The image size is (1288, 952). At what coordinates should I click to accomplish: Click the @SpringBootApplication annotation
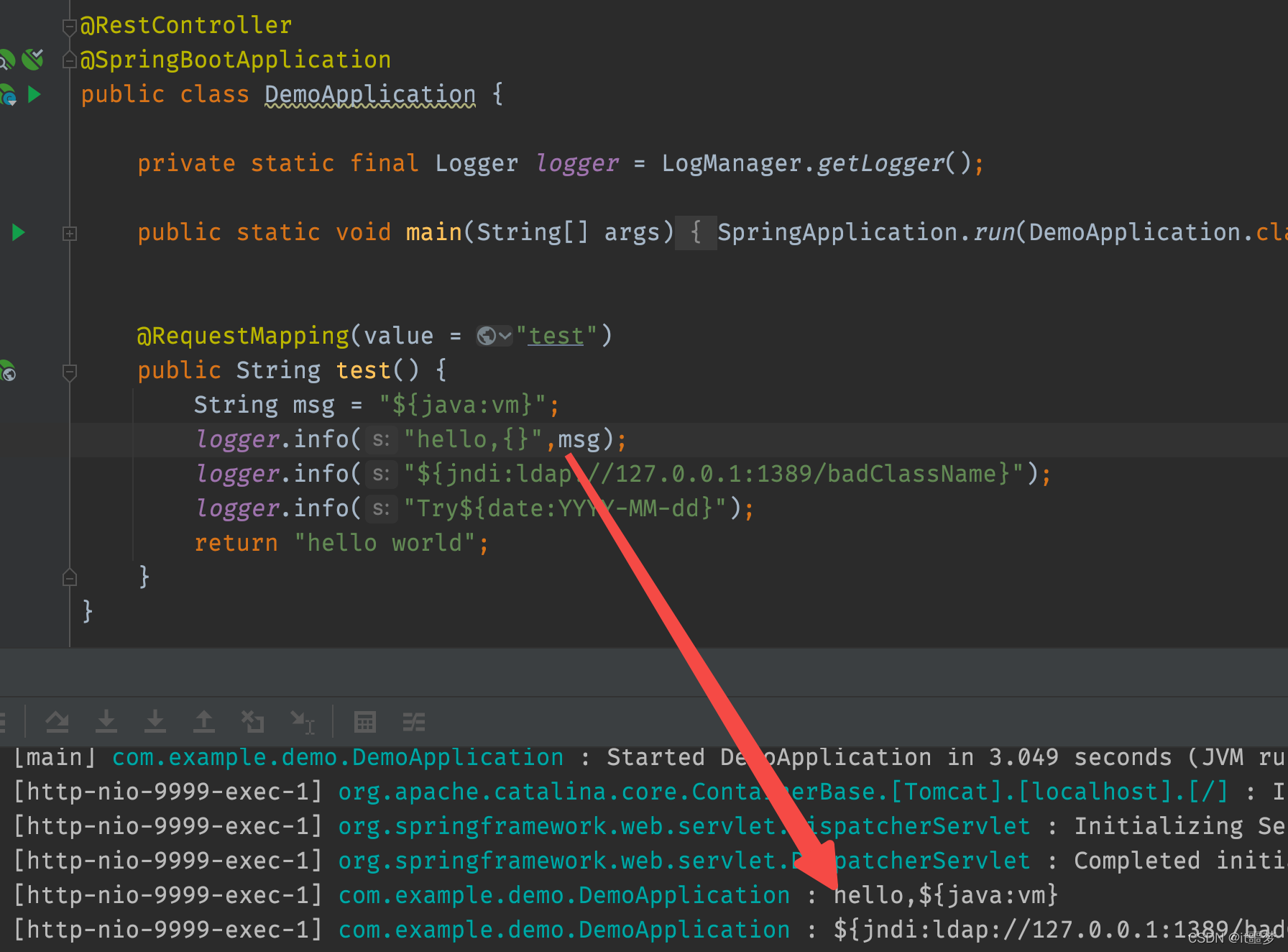236,60
